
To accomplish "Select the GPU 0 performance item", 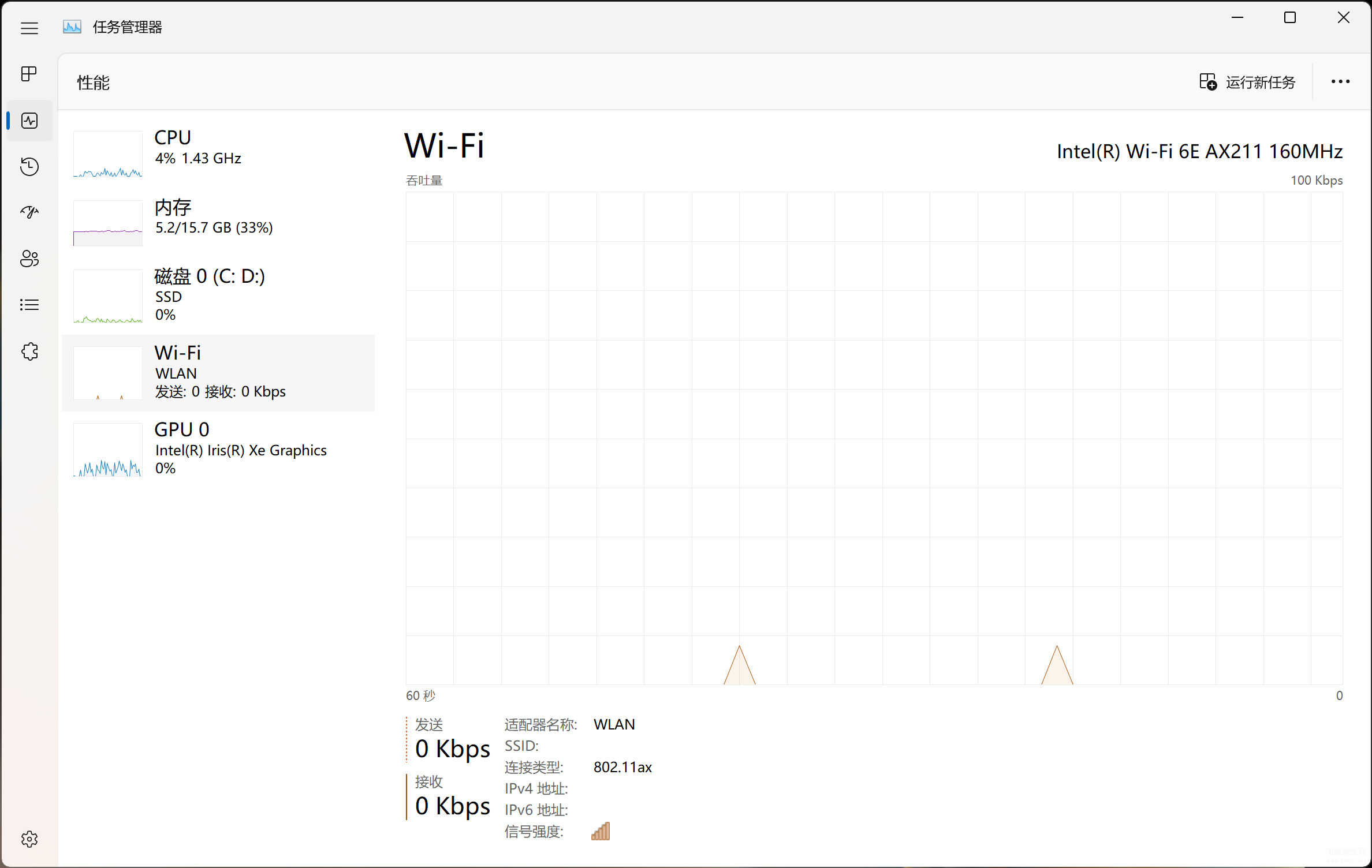I will [218, 450].
